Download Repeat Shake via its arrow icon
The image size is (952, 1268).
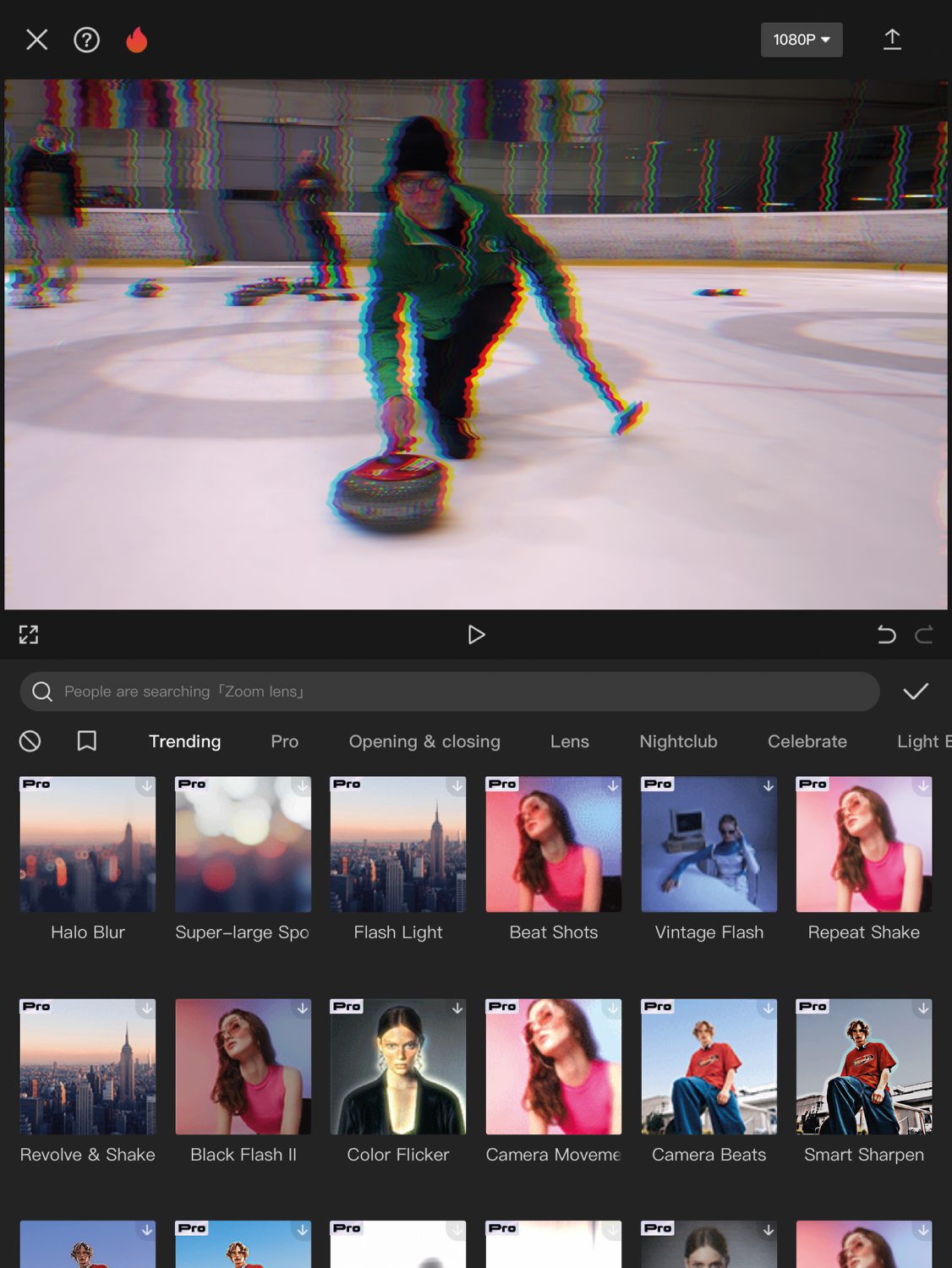pyautogui.click(x=923, y=786)
